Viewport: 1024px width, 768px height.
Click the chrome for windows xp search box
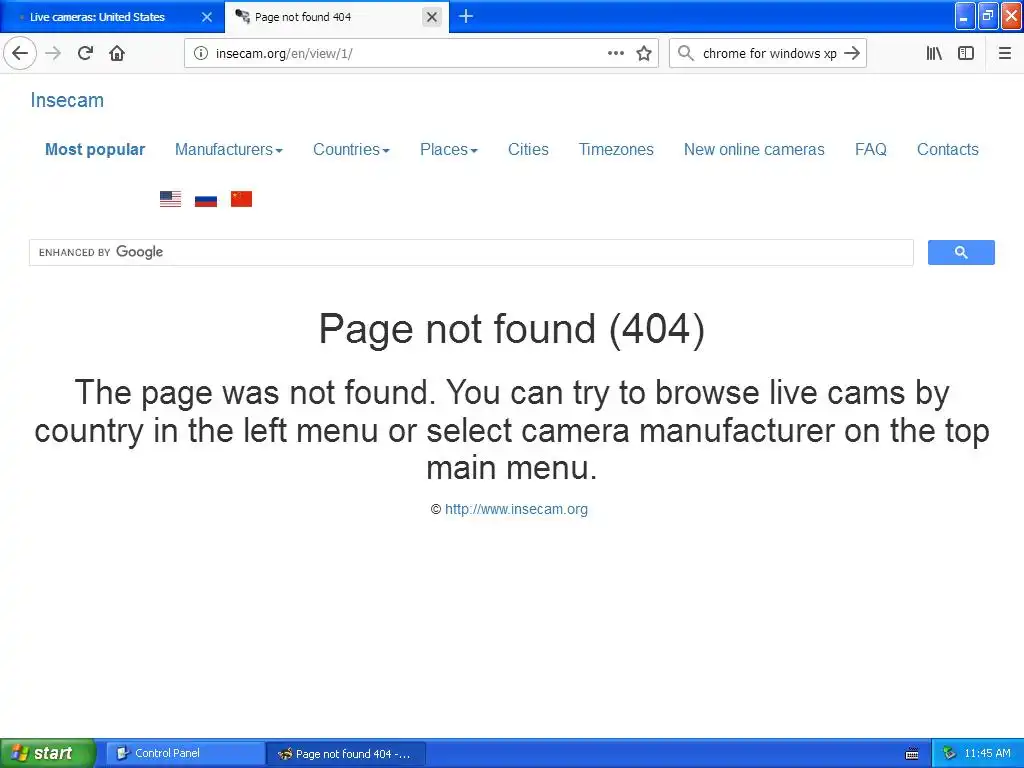(x=769, y=53)
